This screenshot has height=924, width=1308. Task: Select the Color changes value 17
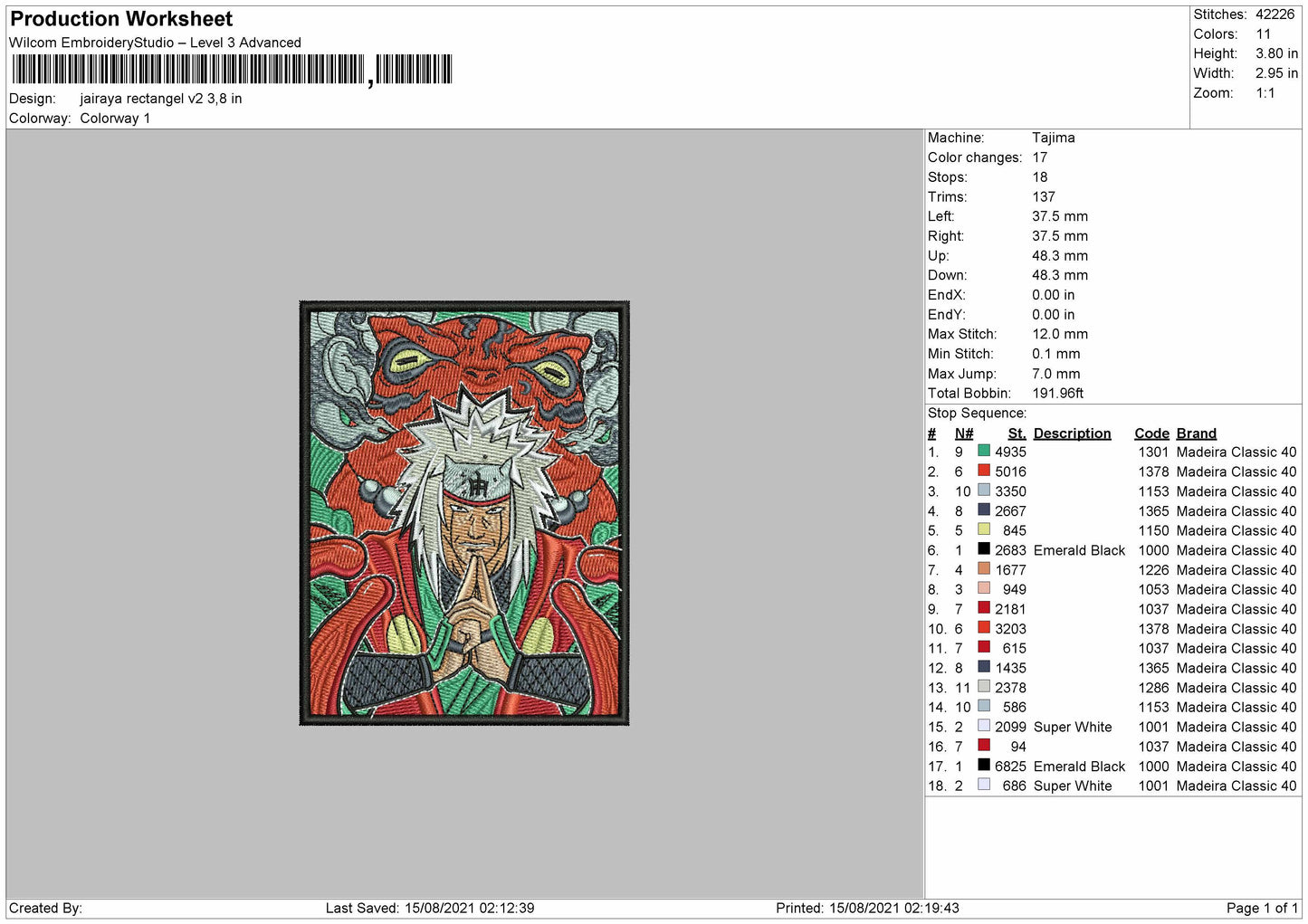pyautogui.click(x=1040, y=157)
